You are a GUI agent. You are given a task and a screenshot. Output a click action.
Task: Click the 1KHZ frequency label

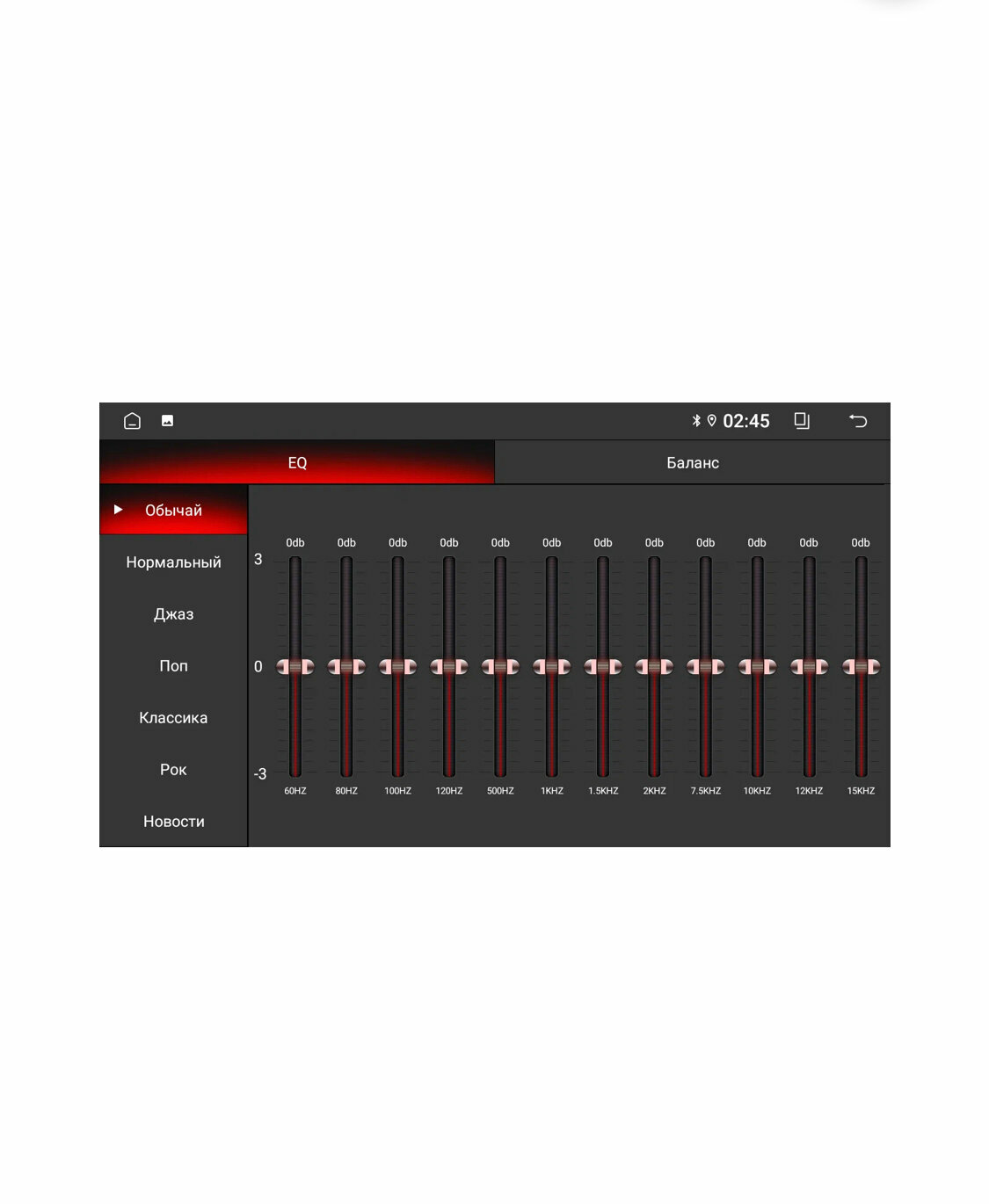tap(552, 791)
